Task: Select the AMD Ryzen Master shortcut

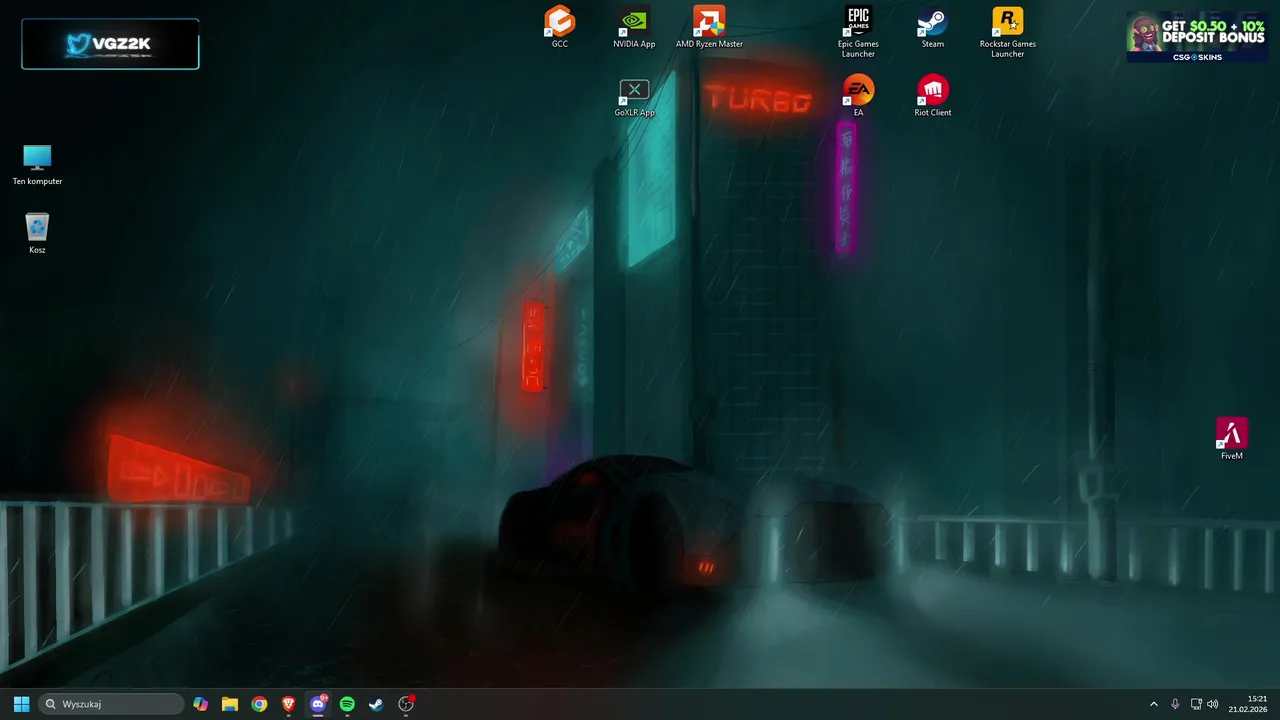Action: [x=709, y=27]
